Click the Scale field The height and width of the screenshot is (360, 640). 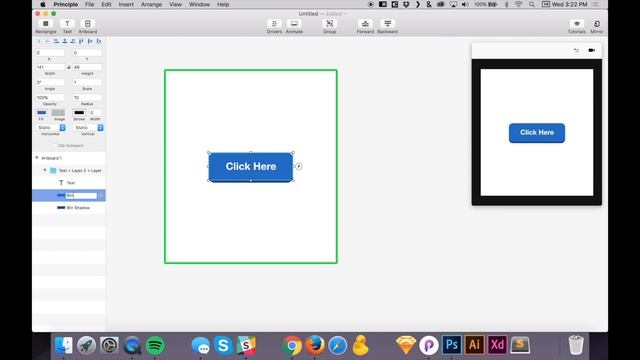click(87, 82)
